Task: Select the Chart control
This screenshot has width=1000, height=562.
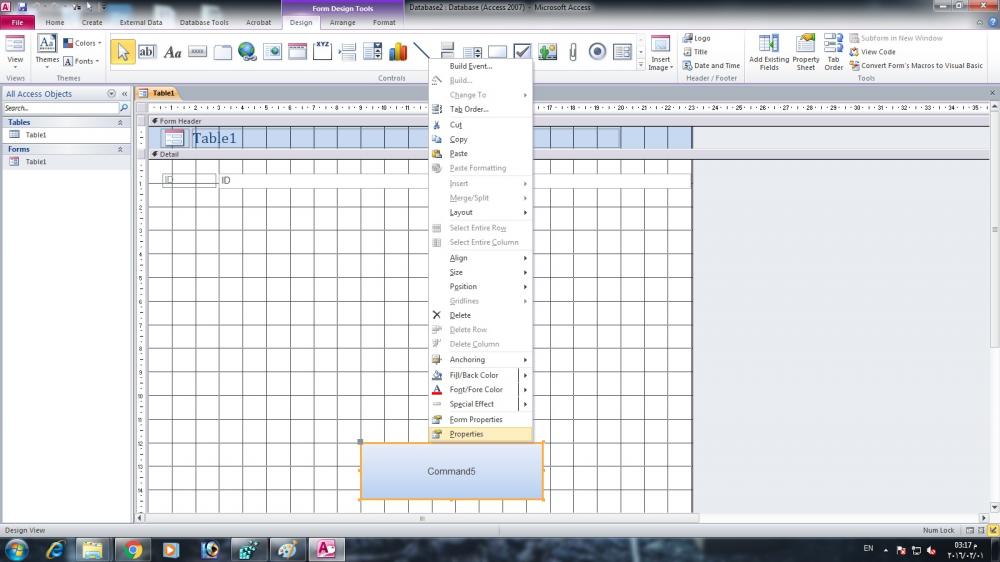Action: [x=397, y=52]
